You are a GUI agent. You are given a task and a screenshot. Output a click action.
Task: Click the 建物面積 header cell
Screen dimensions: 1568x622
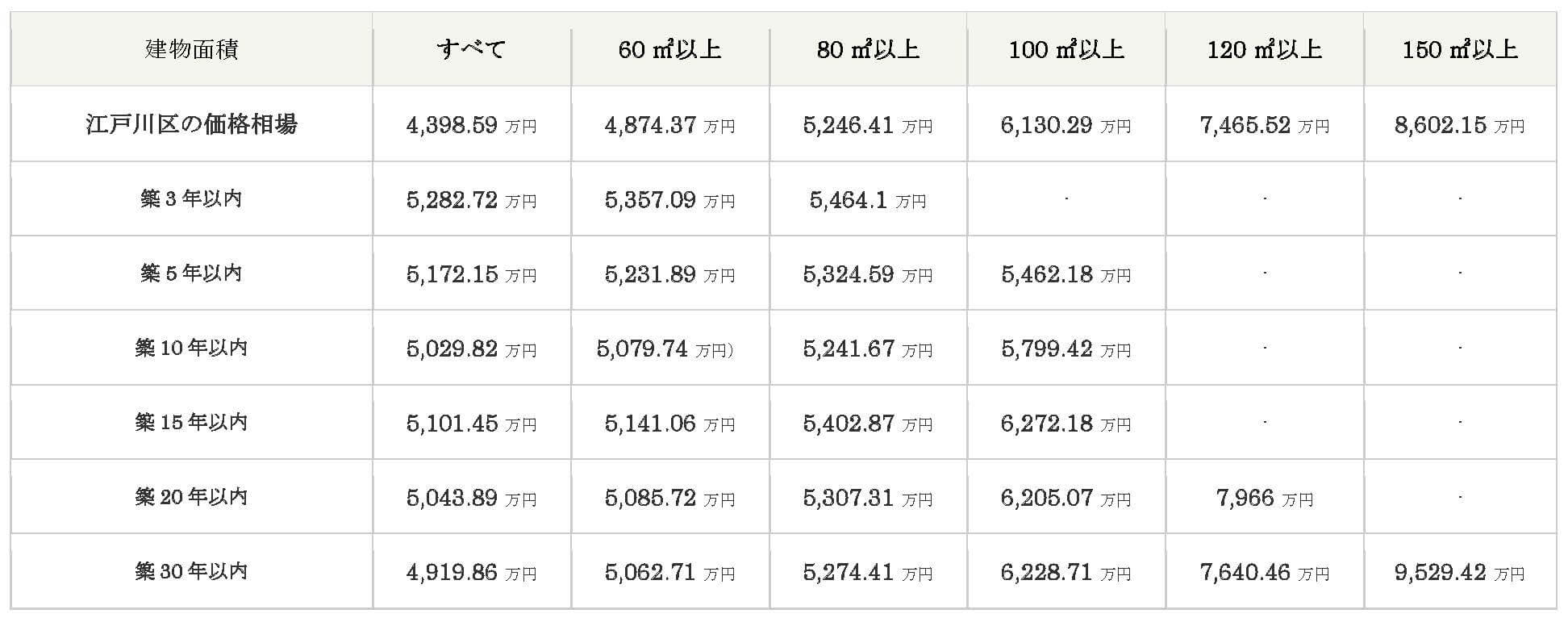[192, 49]
